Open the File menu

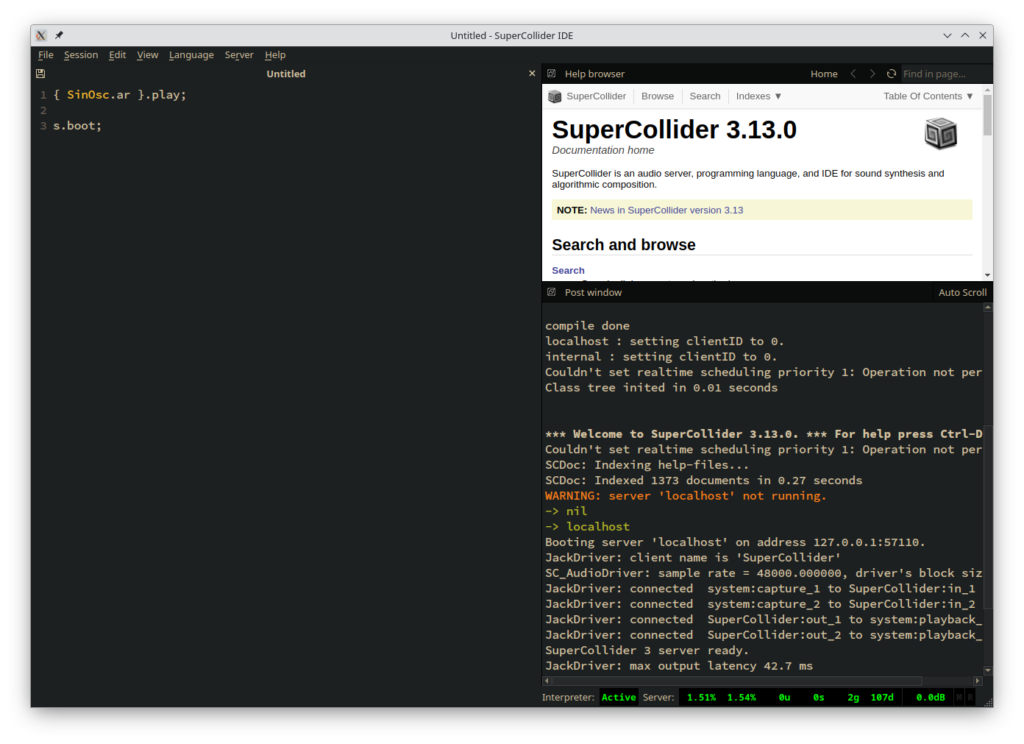coord(46,55)
